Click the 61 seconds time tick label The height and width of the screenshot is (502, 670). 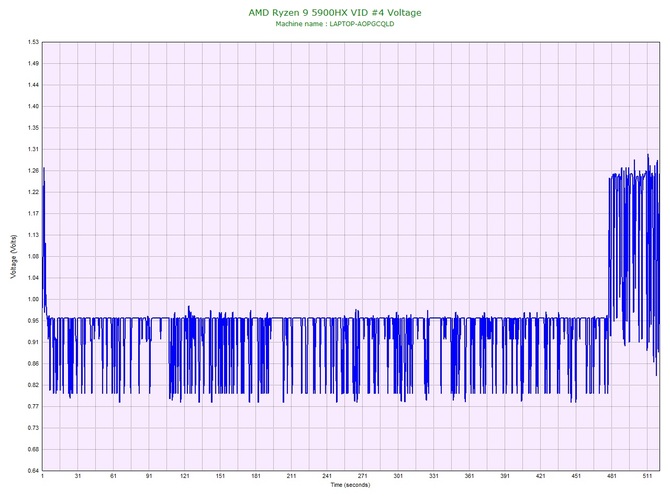point(113,476)
